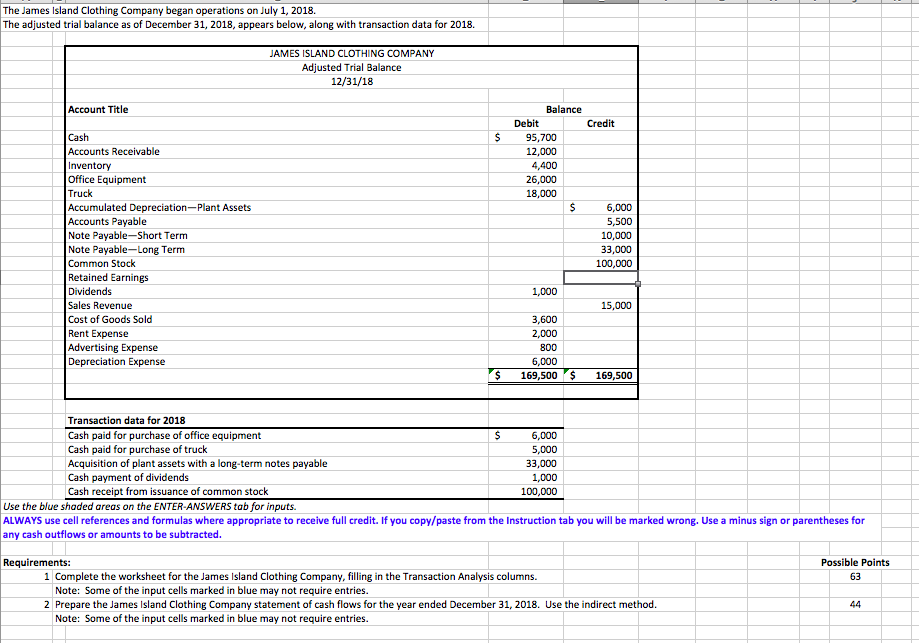The width and height of the screenshot is (919, 643).
Task: Select the Advertising Expense label
Action: click(x=113, y=348)
